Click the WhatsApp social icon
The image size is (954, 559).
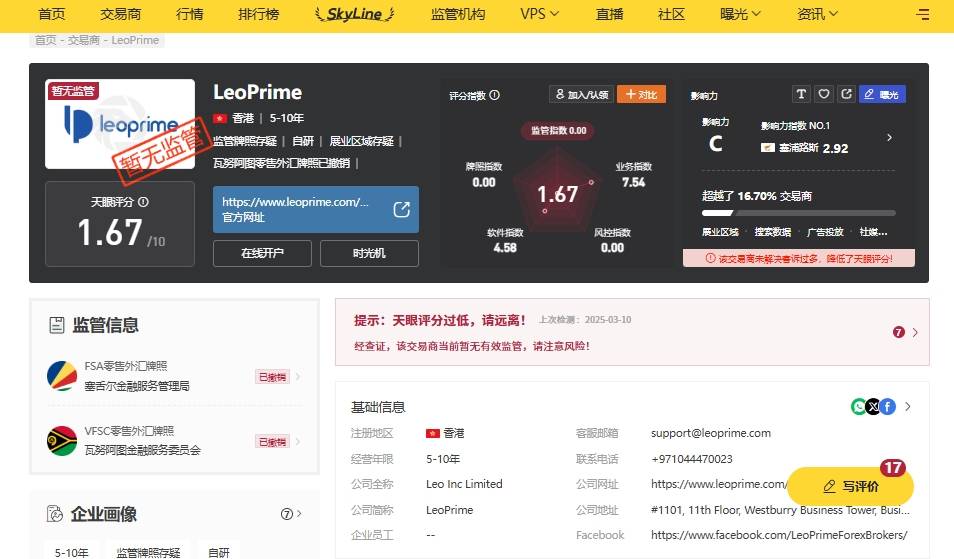pyautogui.click(x=858, y=406)
